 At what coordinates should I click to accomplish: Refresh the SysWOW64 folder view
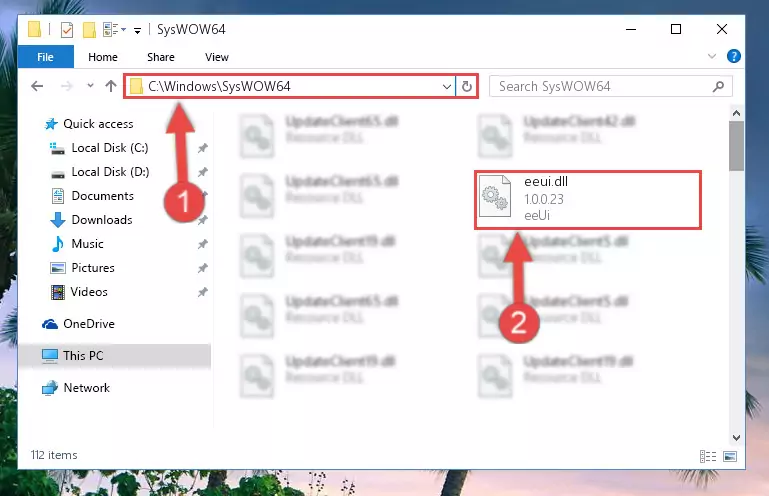click(x=467, y=87)
